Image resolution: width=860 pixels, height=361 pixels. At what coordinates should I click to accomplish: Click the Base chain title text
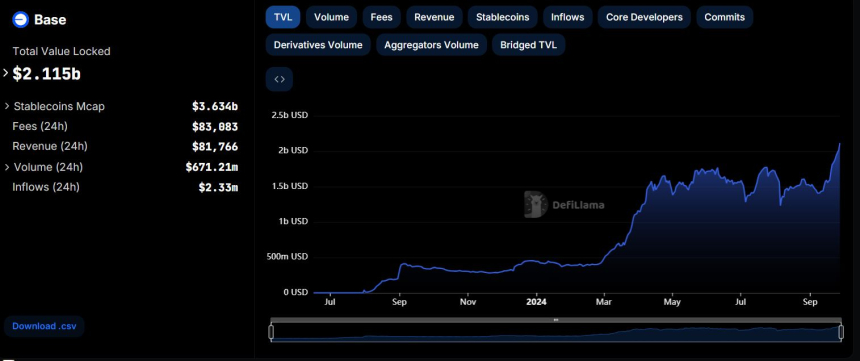tap(50, 20)
